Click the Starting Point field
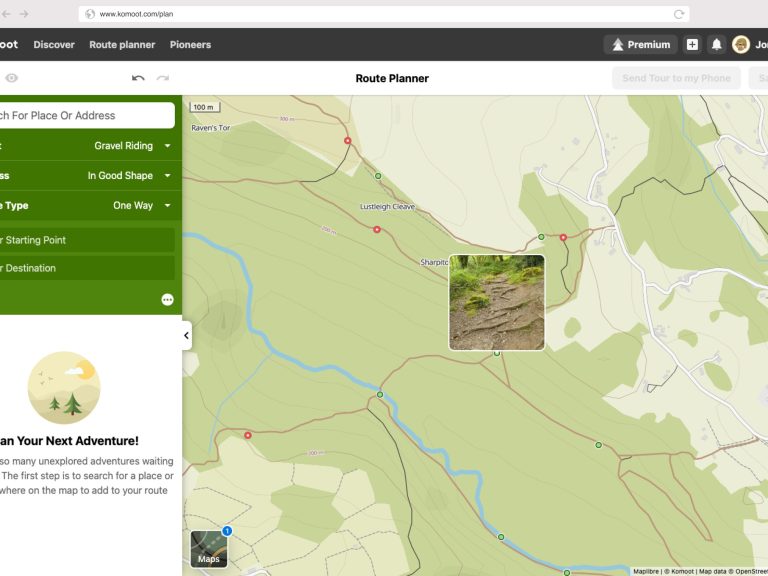This screenshot has height=576, width=768. pos(86,240)
